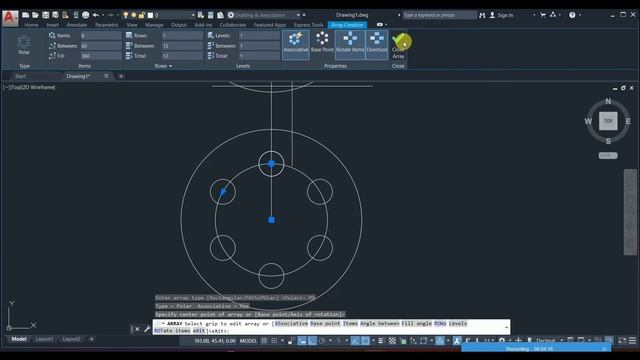Open the AutoCAD application menu logo
Screen dimensions: 640x360
tap(10, 18)
